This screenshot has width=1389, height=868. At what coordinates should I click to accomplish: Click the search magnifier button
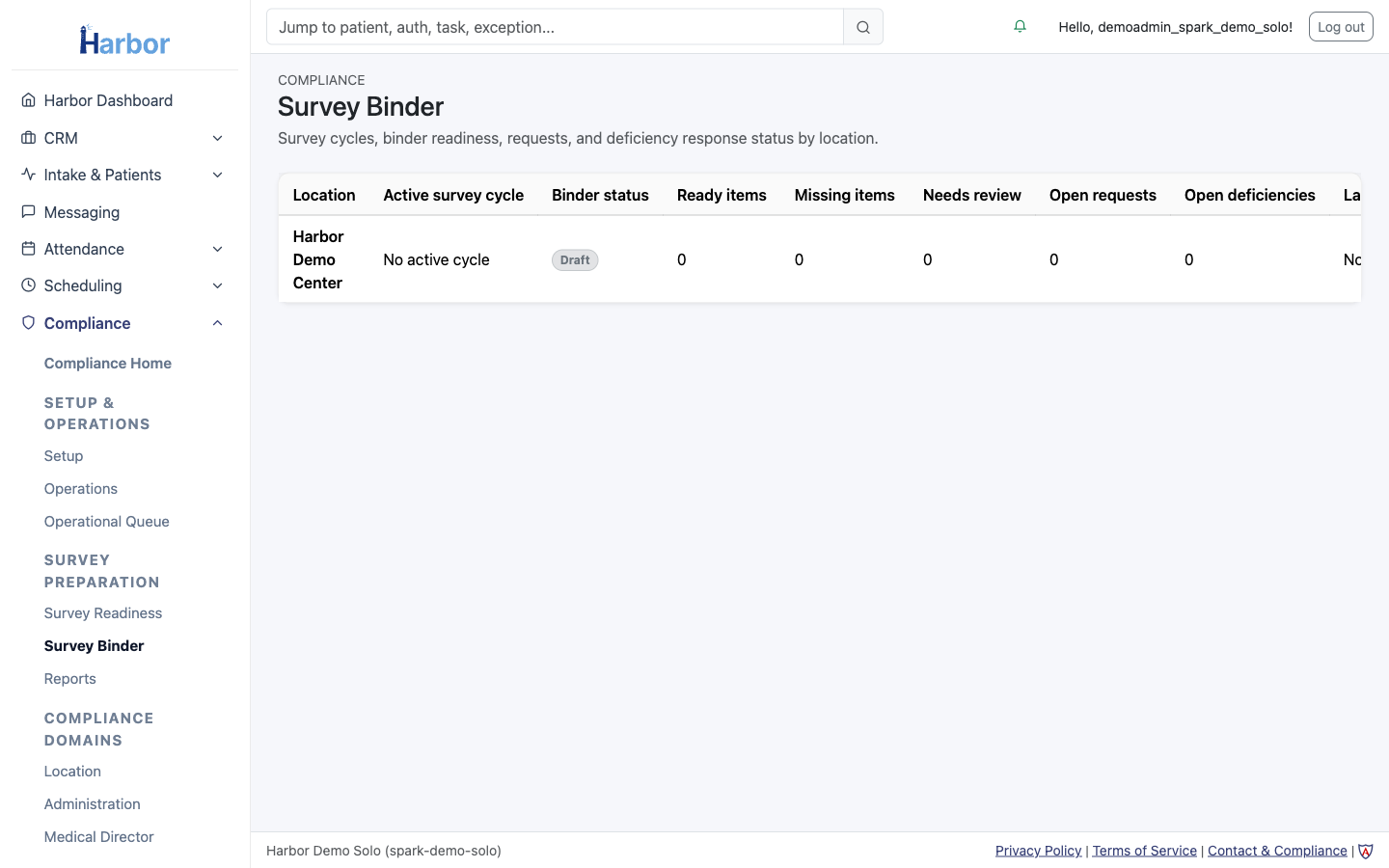point(863,27)
